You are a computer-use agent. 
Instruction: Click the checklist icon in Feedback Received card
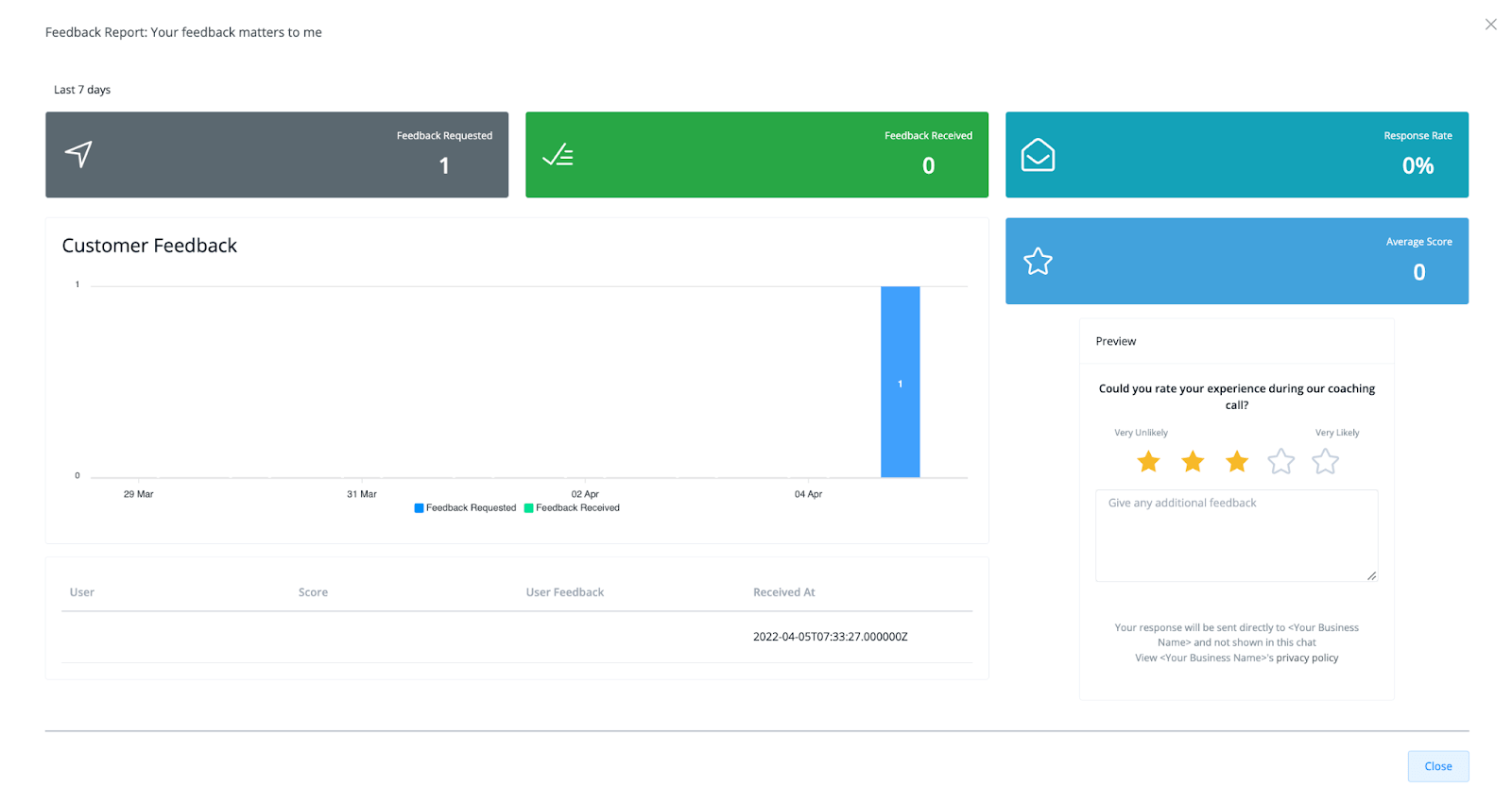click(x=558, y=155)
